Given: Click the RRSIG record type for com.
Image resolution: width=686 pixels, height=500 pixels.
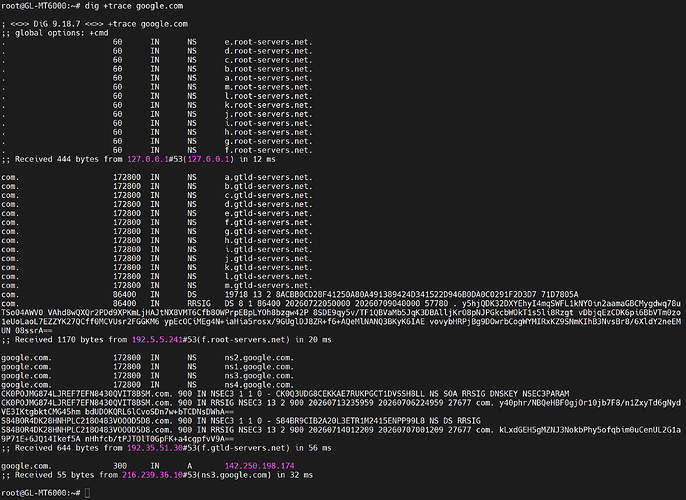Looking at the screenshot, I should point(199,304).
